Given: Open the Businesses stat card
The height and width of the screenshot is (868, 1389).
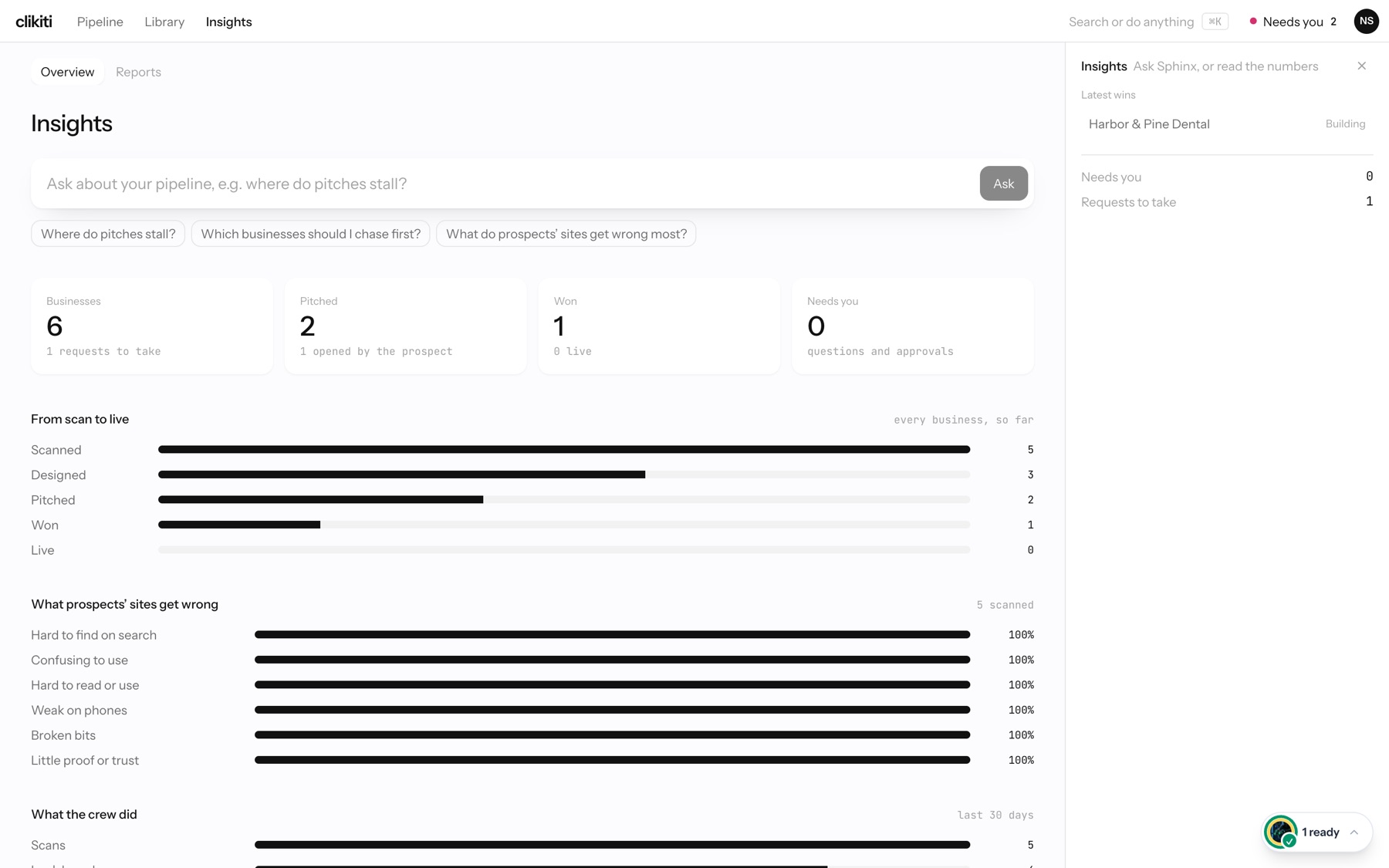Looking at the screenshot, I should coord(152,326).
